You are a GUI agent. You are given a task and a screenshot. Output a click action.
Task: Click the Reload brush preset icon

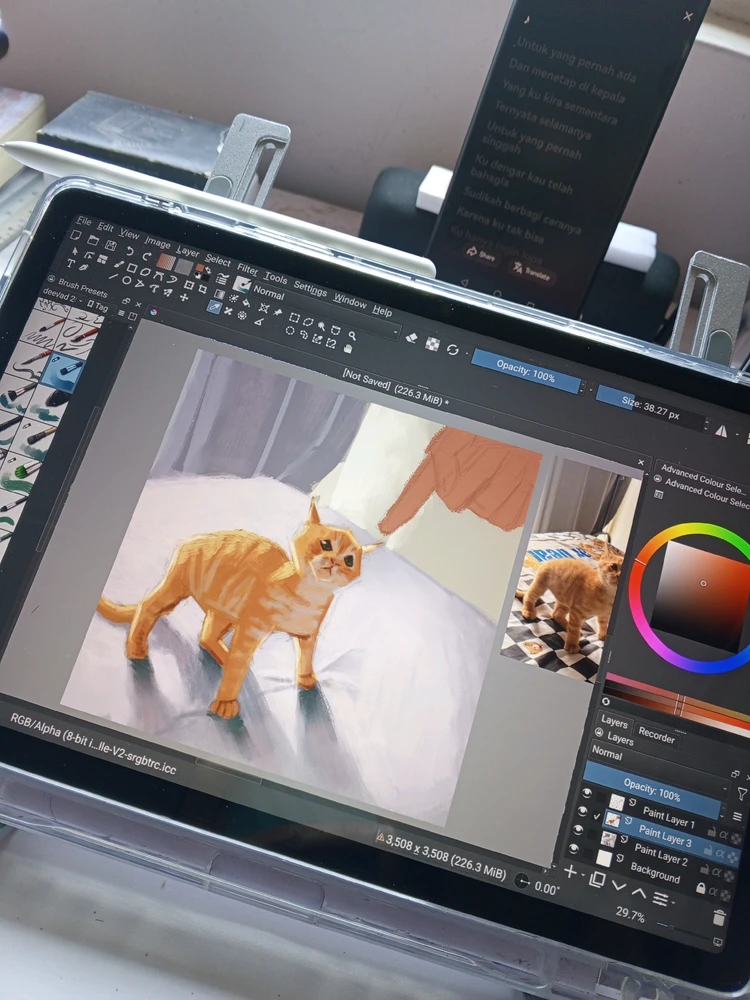point(453,349)
